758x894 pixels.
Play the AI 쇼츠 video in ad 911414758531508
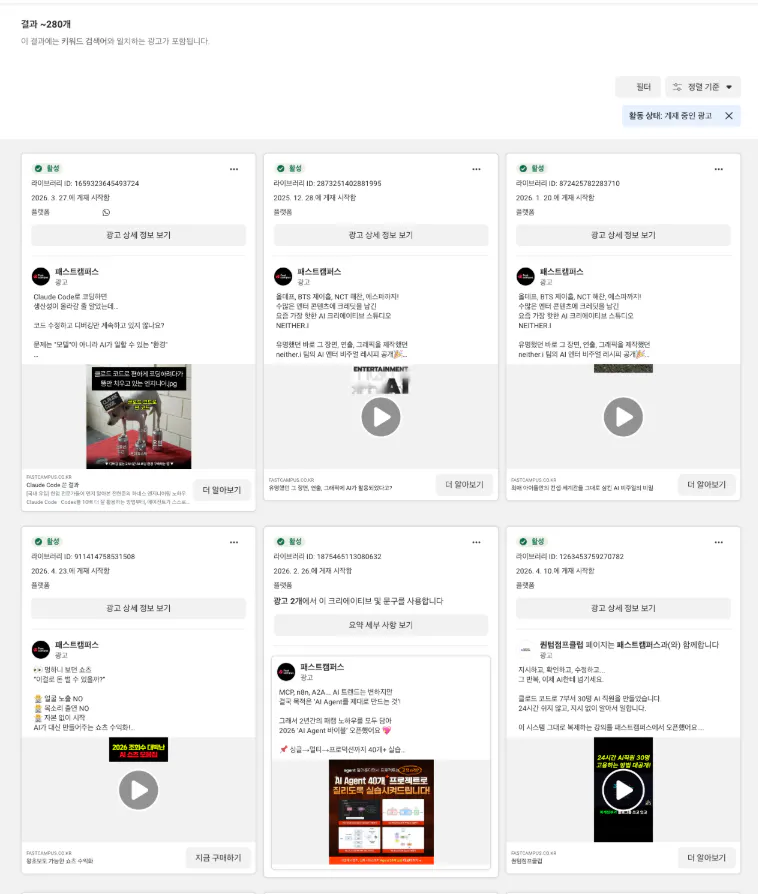139,790
